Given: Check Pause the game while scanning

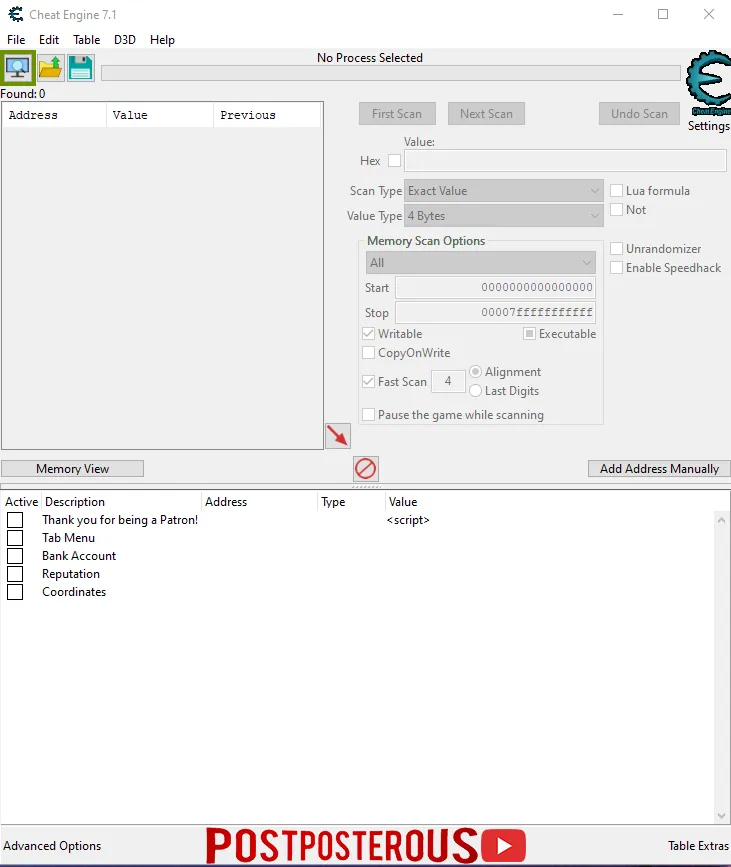Looking at the screenshot, I should click(x=368, y=414).
